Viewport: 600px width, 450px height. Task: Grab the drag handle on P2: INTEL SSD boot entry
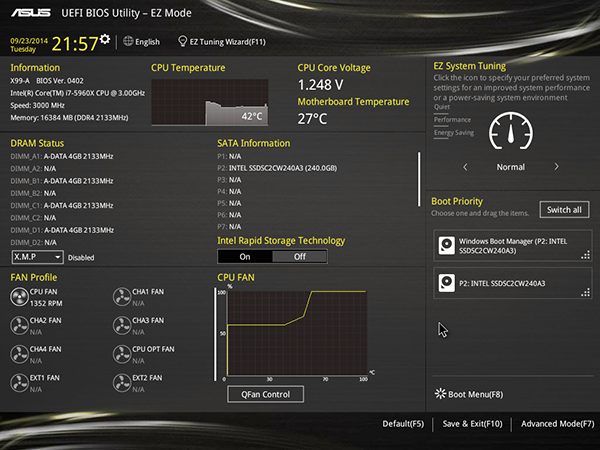585,293
